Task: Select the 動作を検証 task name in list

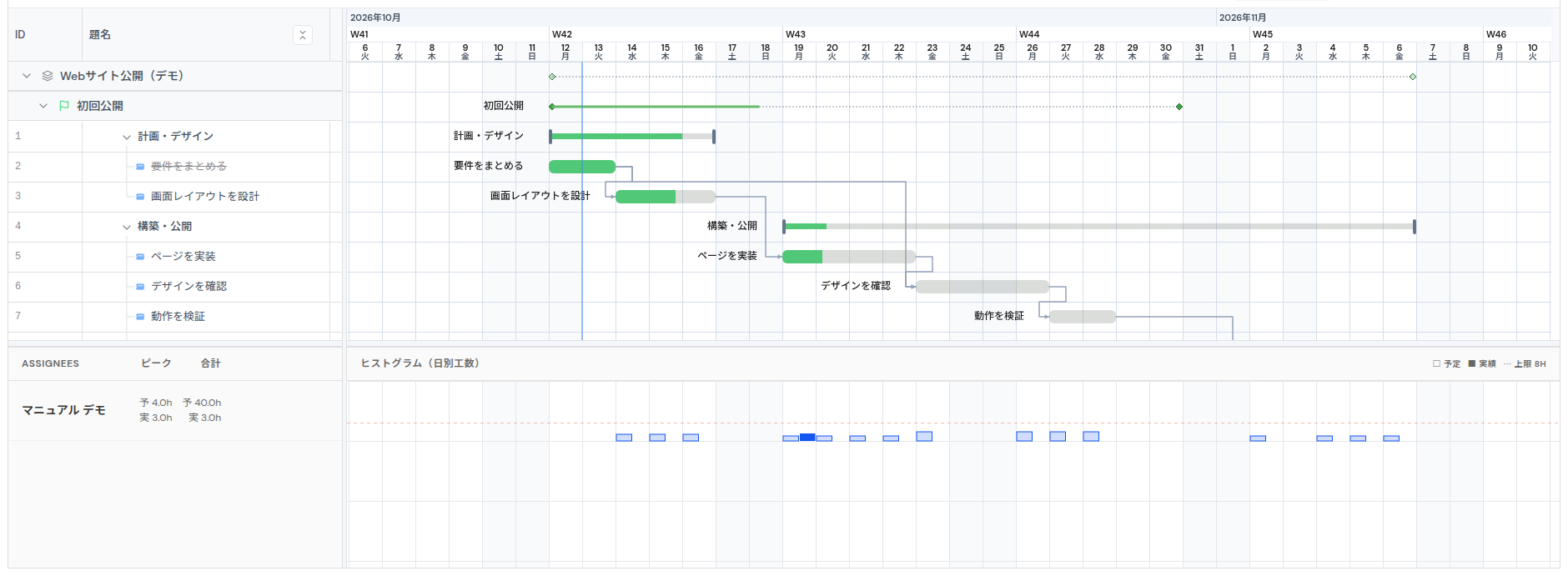Action: coord(178,317)
